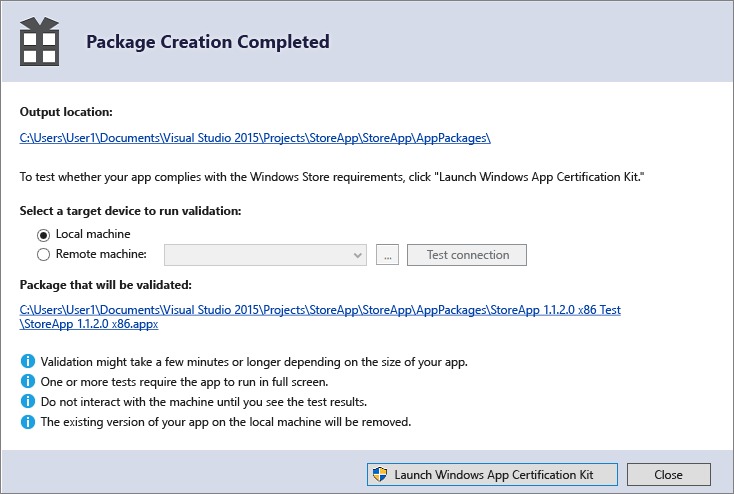Click 'Validation might take a few minutes' text
The image size is (734, 494).
tap(254, 362)
